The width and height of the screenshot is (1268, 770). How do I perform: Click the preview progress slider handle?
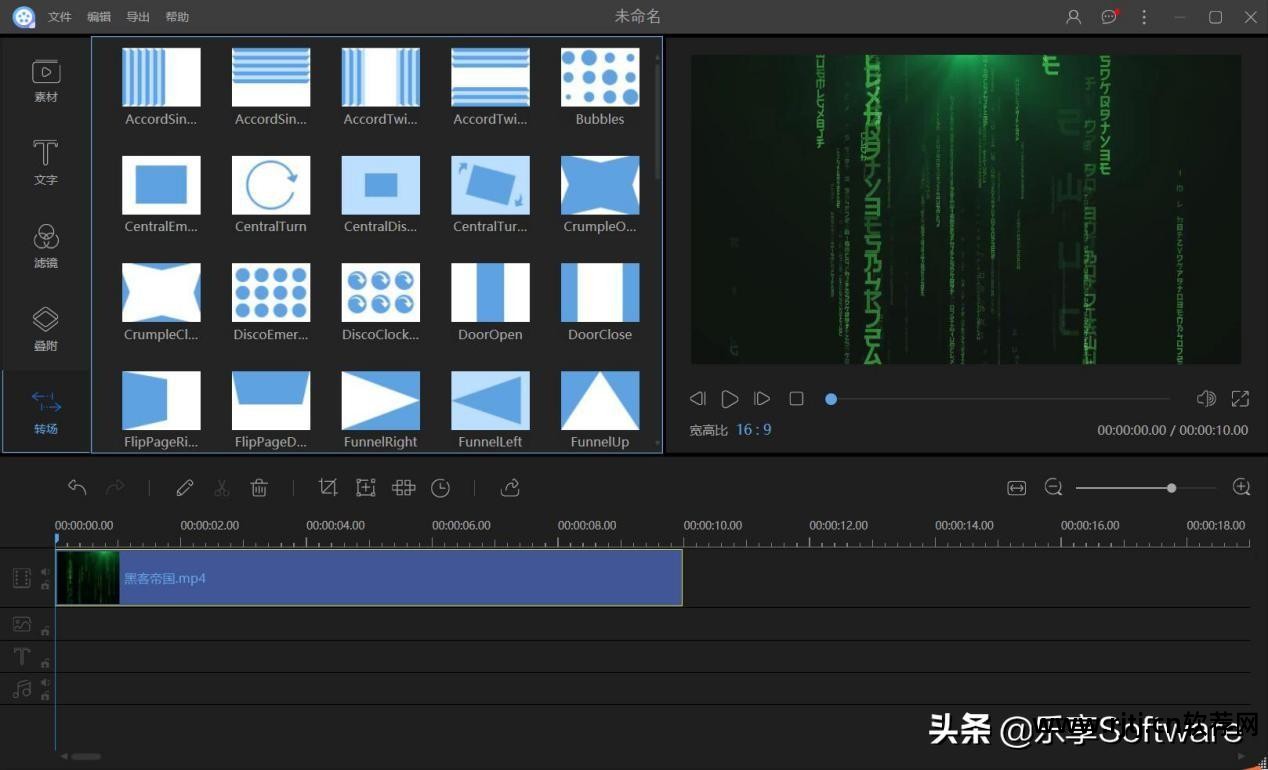coord(831,399)
